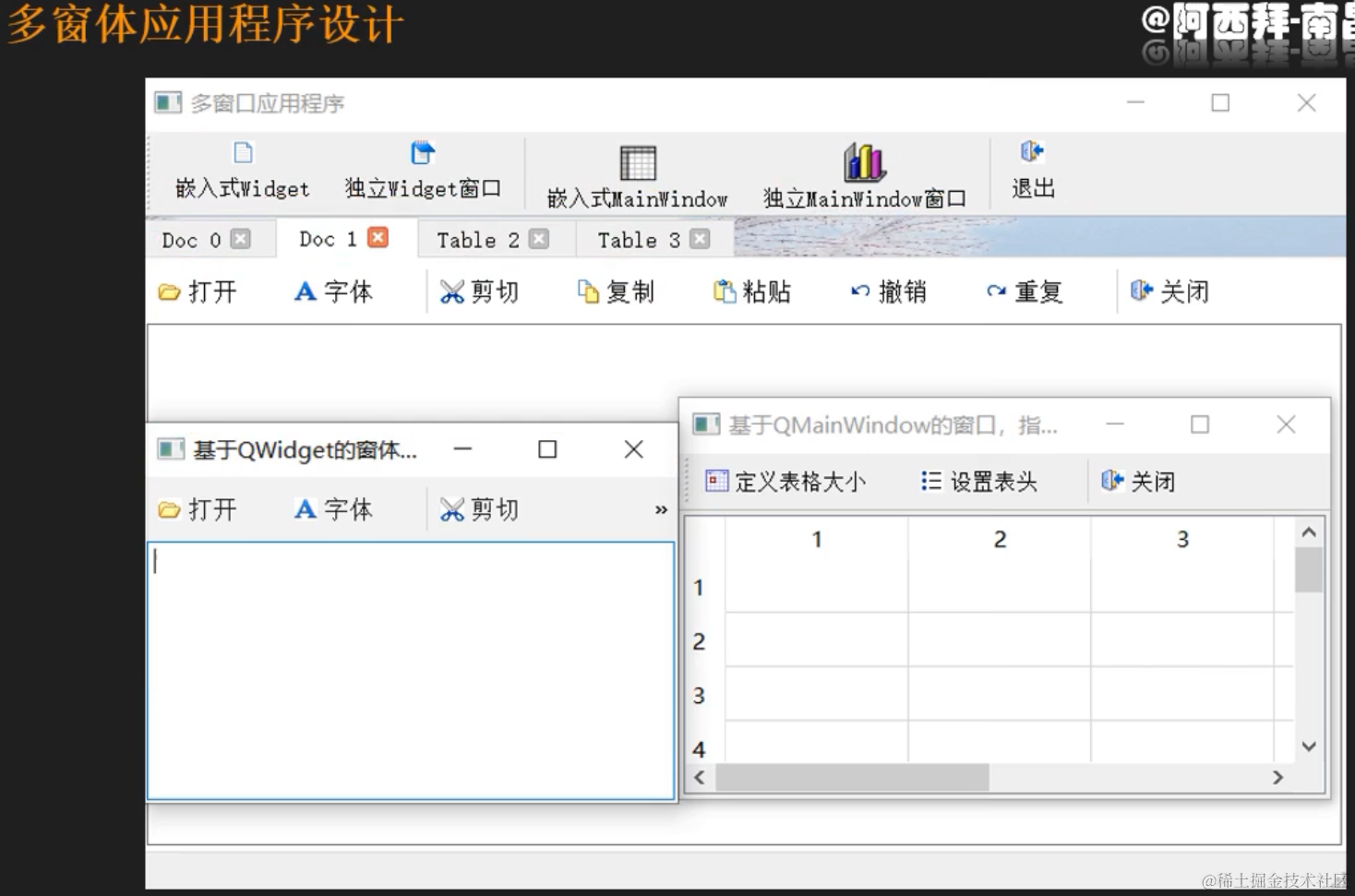Close the Table 3 tab
This screenshot has height=896, width=1355.
[701, 239]
